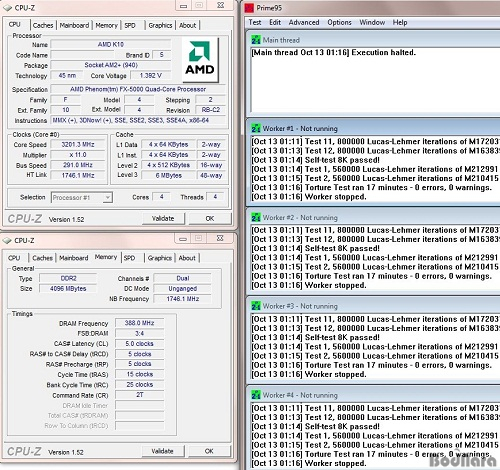Click the Bank Cycle Time value 25 clocks
This screenshot has width=500, height=470.
[140, 385]
